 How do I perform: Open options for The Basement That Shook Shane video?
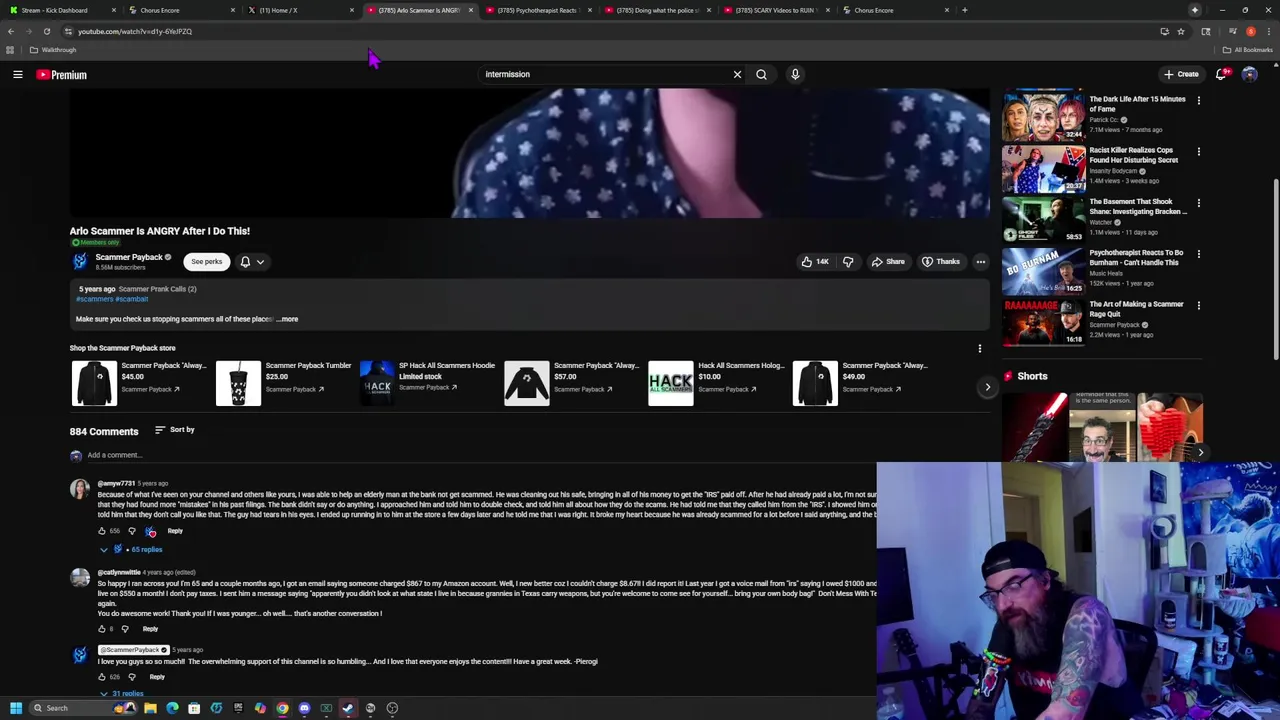[x=1198, y=203]
